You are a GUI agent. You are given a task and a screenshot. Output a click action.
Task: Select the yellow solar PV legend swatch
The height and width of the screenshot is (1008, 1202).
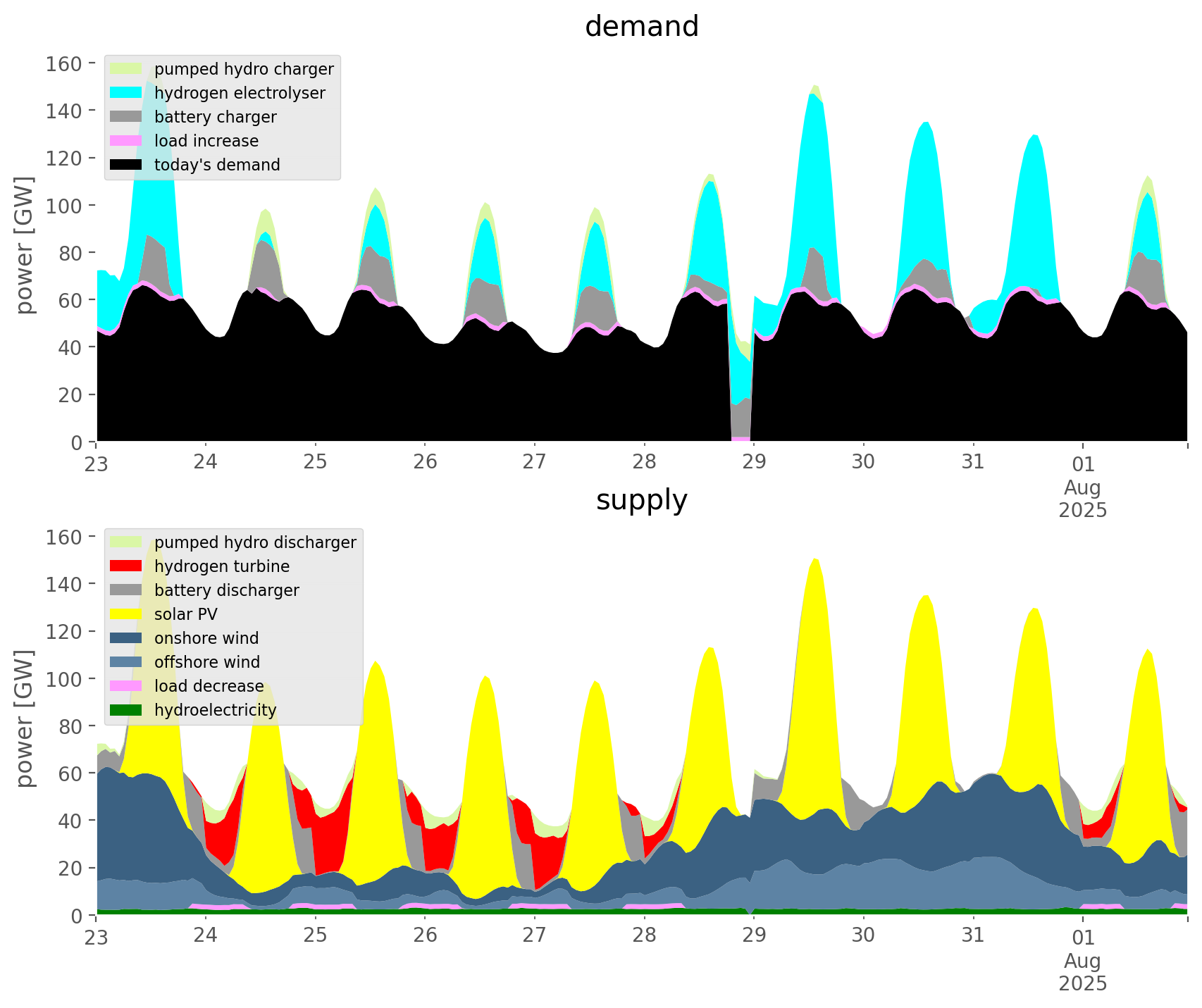(126, 614)
